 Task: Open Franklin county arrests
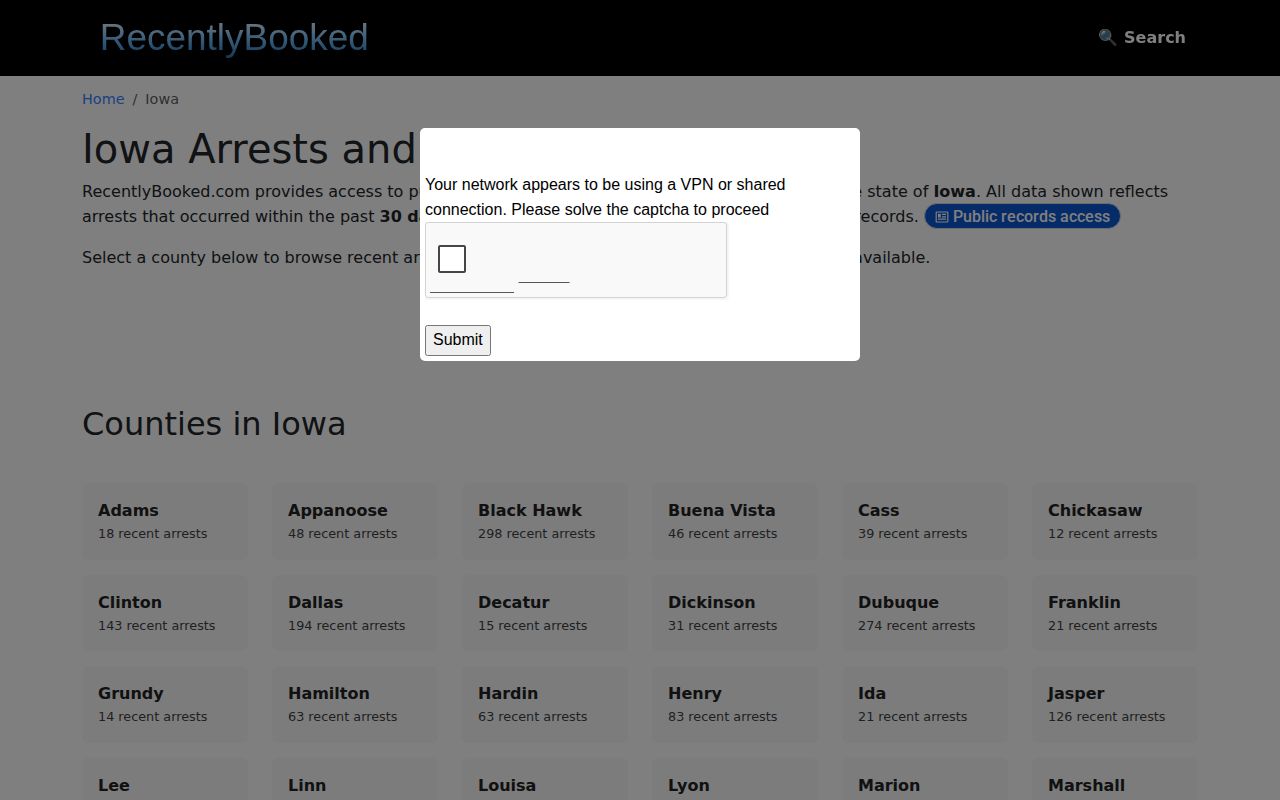point(1115,613)
